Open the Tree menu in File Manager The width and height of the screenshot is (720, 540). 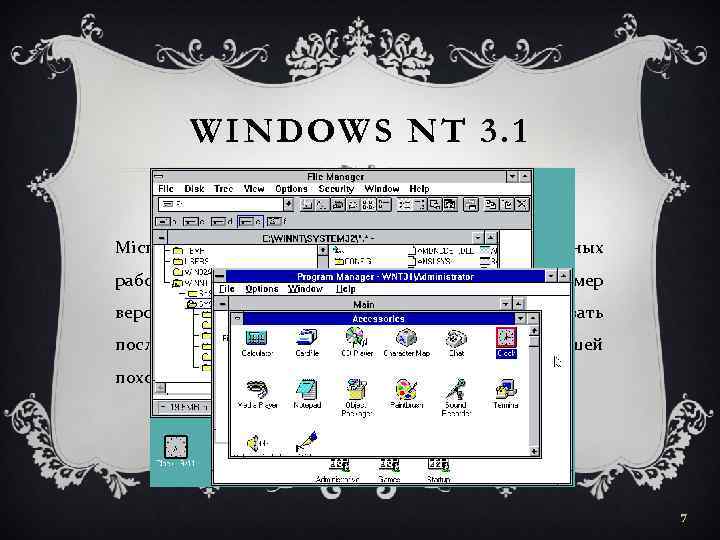[x=224, y=189]
